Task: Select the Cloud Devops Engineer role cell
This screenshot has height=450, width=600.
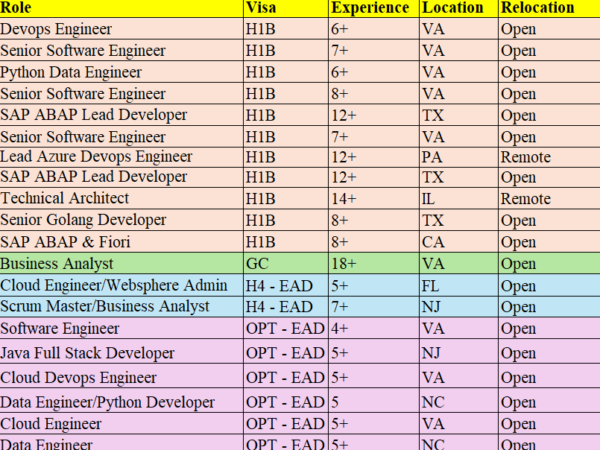Action: 78,378
